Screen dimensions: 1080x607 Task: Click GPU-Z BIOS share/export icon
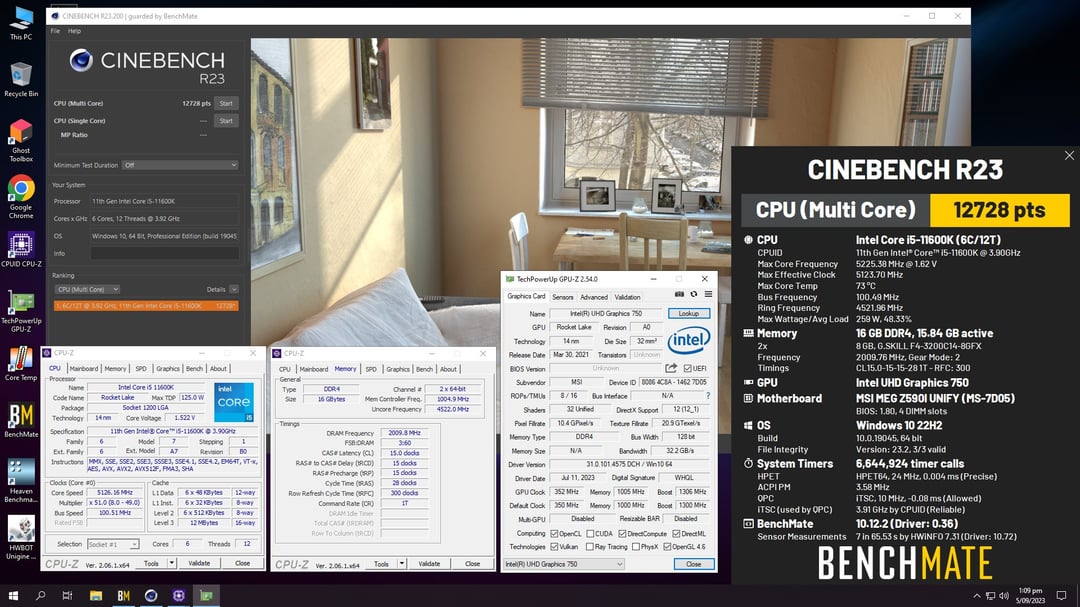click(671, 368)
